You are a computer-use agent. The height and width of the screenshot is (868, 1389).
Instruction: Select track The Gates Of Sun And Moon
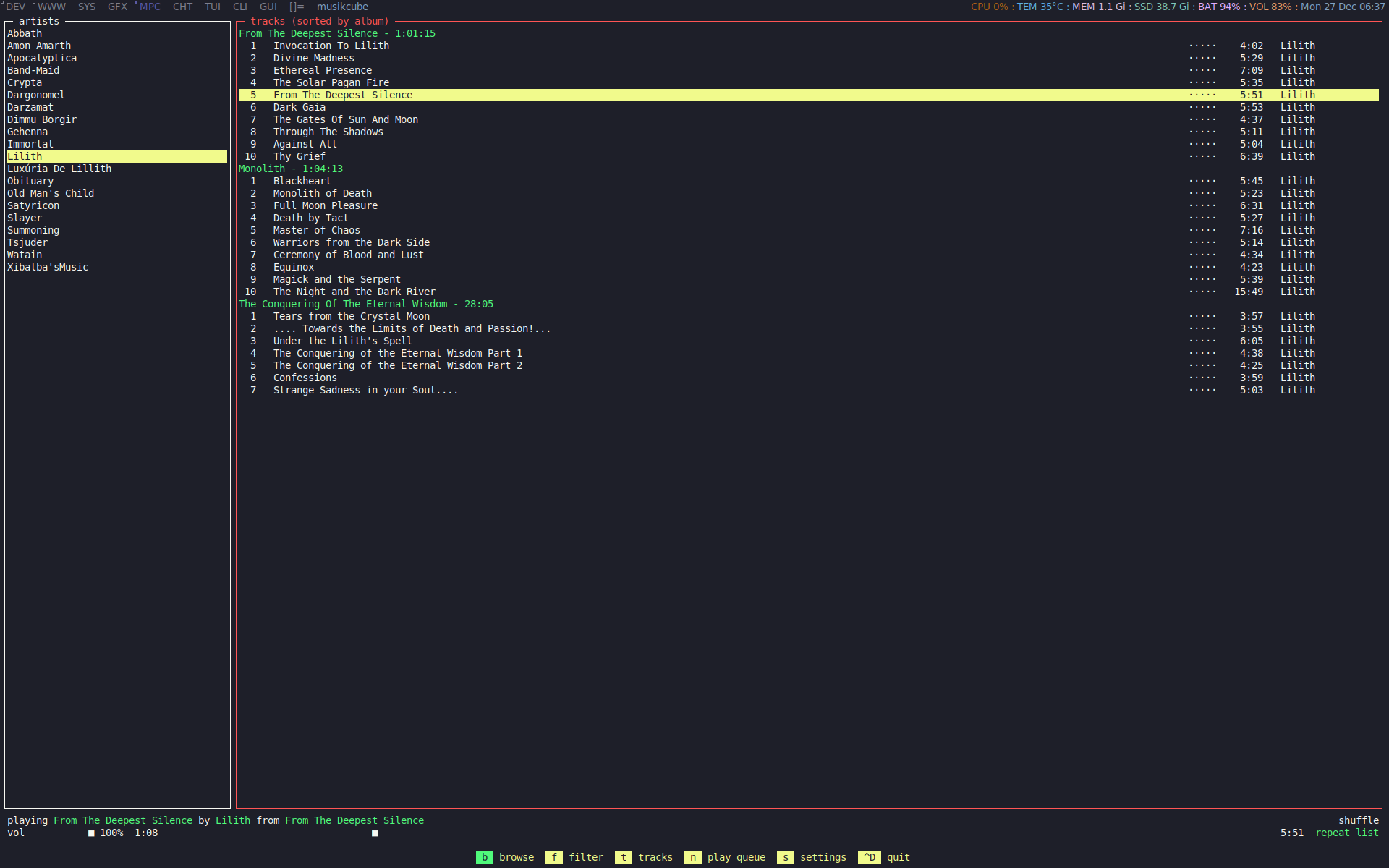809,119
